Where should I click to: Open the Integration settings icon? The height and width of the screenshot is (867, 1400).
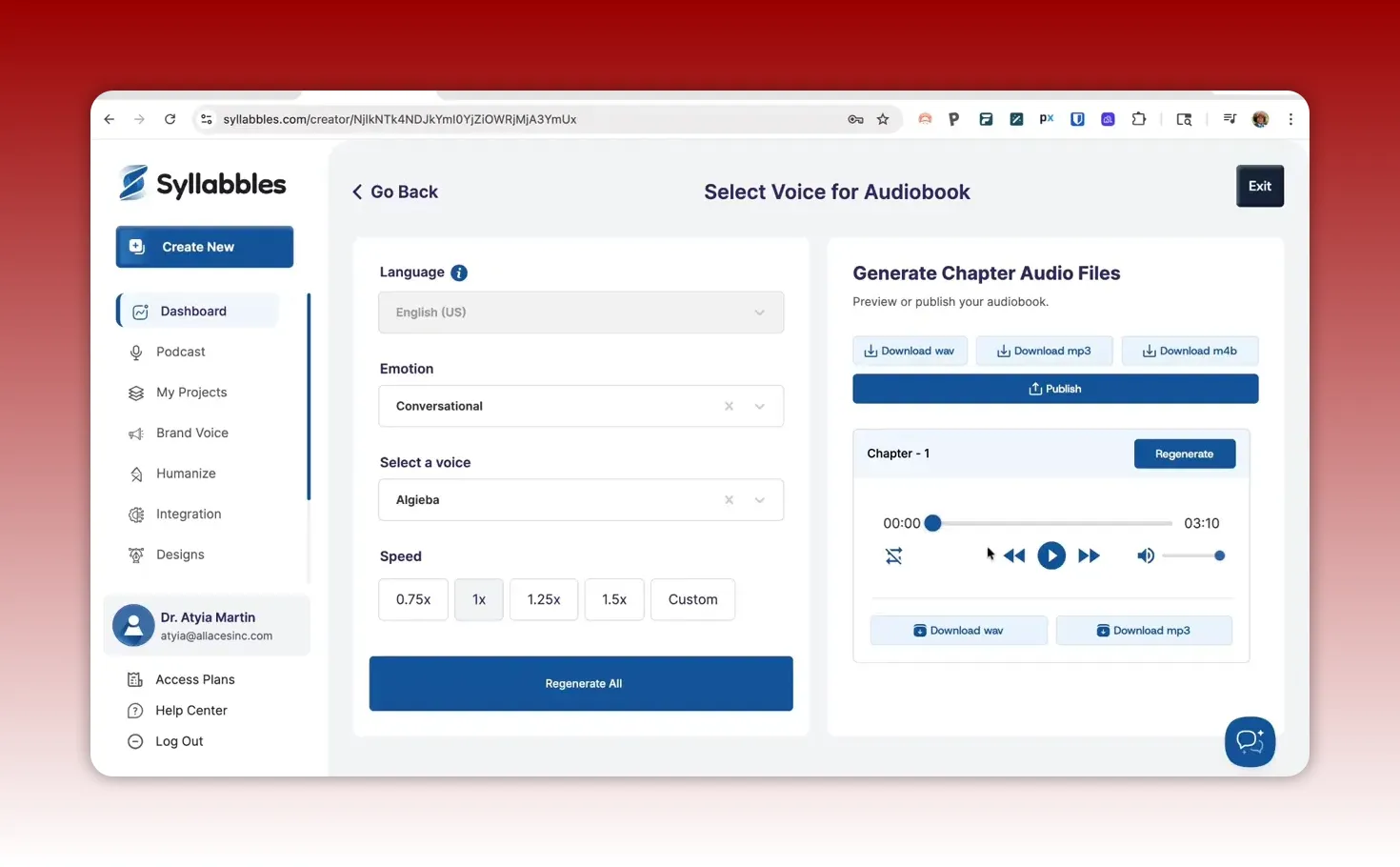coord(136,514)
